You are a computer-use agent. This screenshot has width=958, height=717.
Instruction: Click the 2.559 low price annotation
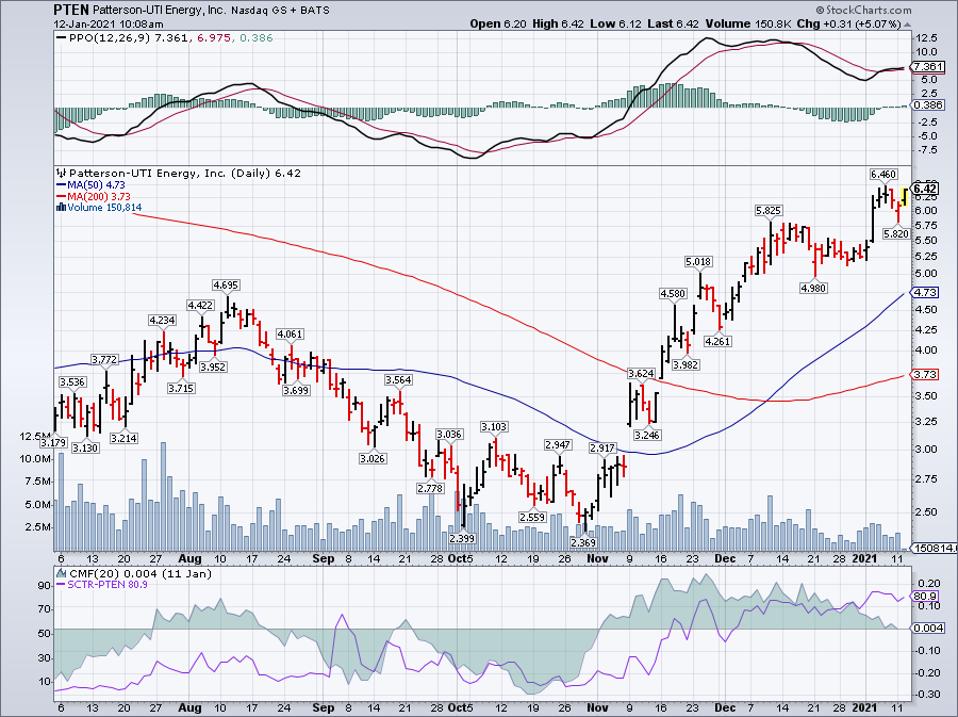pyautogui.click(x=532, y=517)
